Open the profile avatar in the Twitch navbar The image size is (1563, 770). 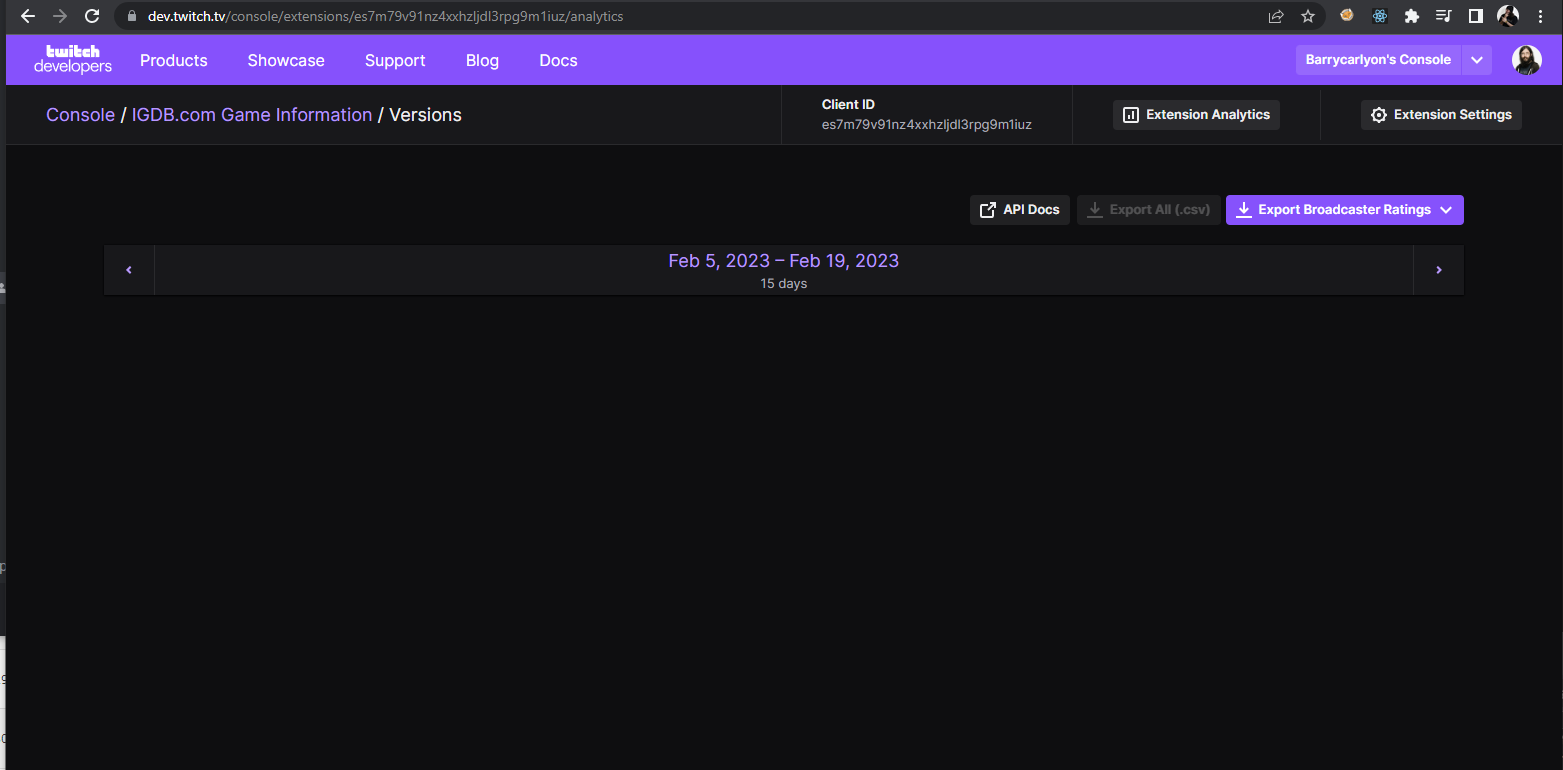coord(1527,60)
